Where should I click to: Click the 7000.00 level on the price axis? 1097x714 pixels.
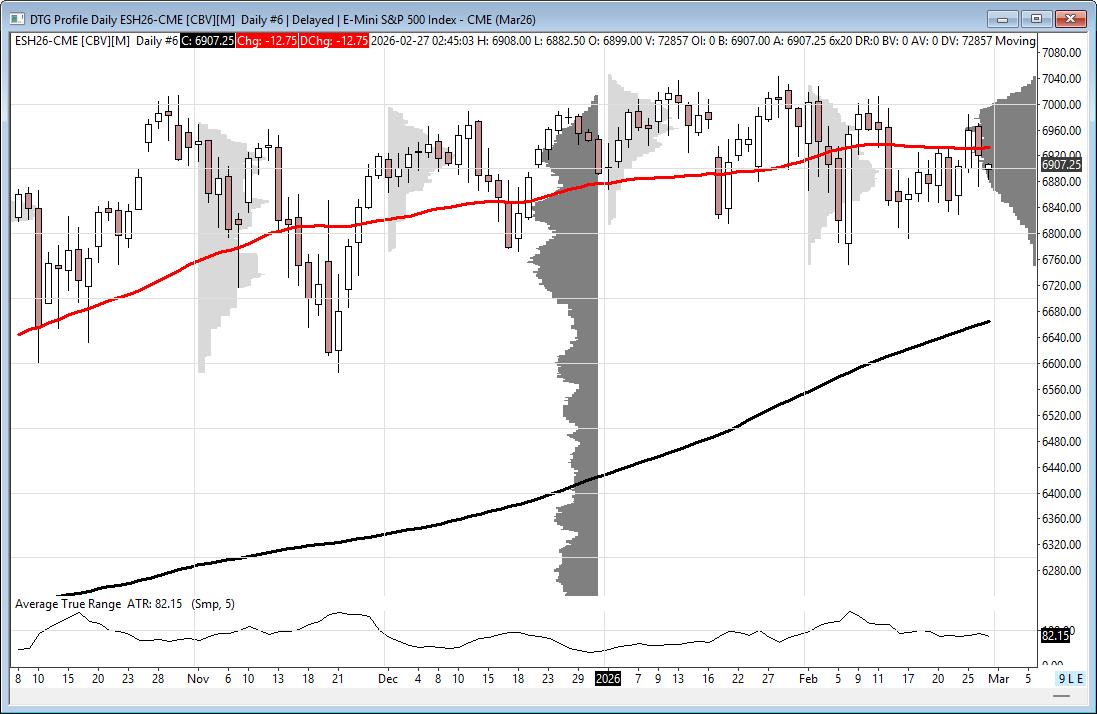[1061, 105]
